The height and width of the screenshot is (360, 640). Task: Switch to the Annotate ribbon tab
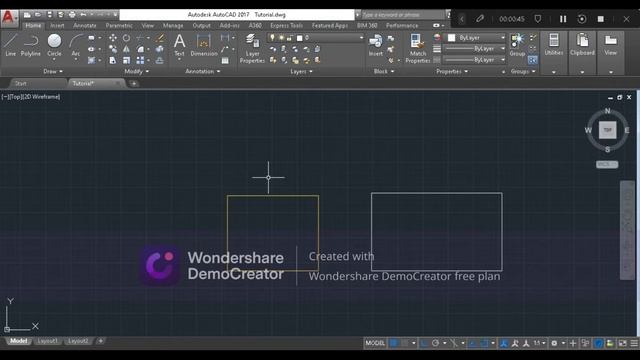(x=85, y=26)
